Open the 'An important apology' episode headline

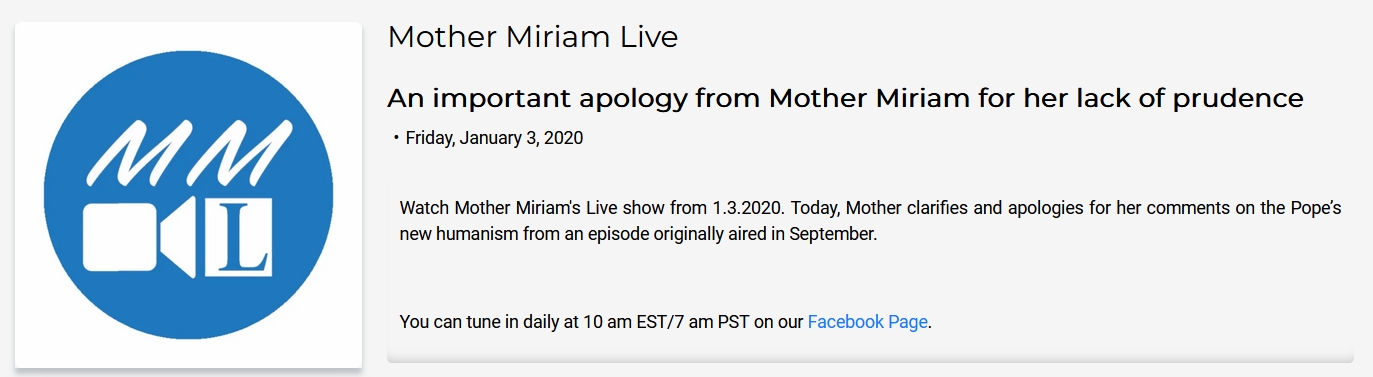coord(845,98)
